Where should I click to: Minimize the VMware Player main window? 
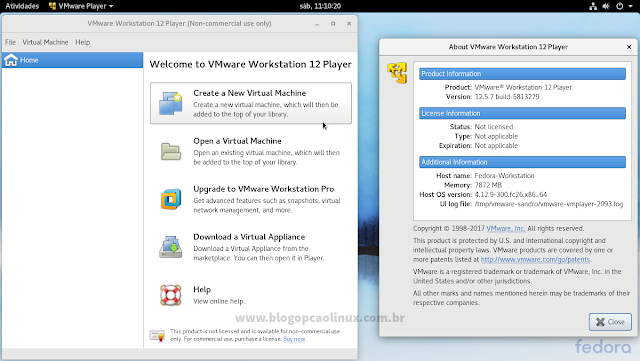(317, 24)
